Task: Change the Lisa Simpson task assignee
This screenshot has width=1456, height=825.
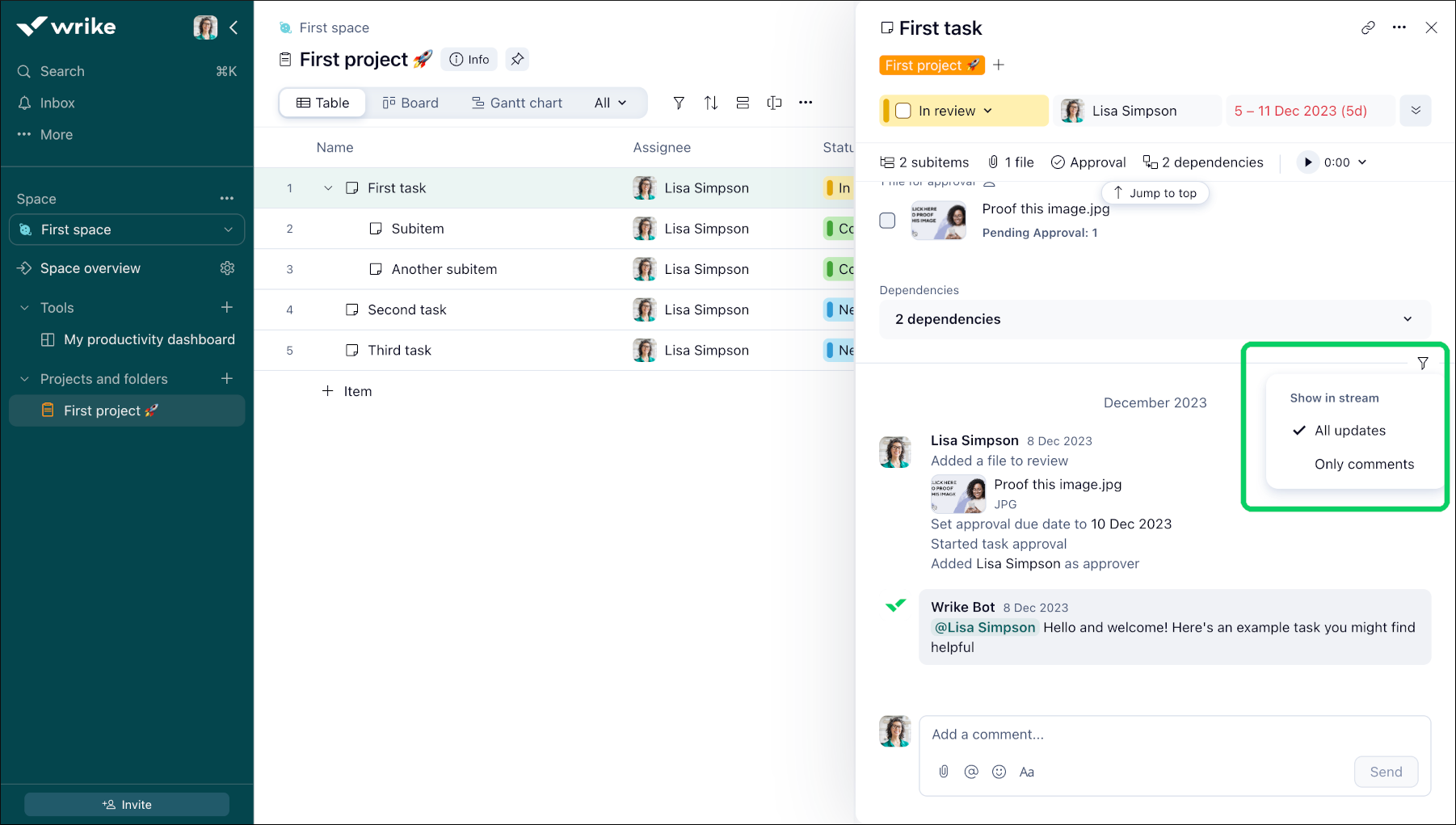Action: point(1138,111)
